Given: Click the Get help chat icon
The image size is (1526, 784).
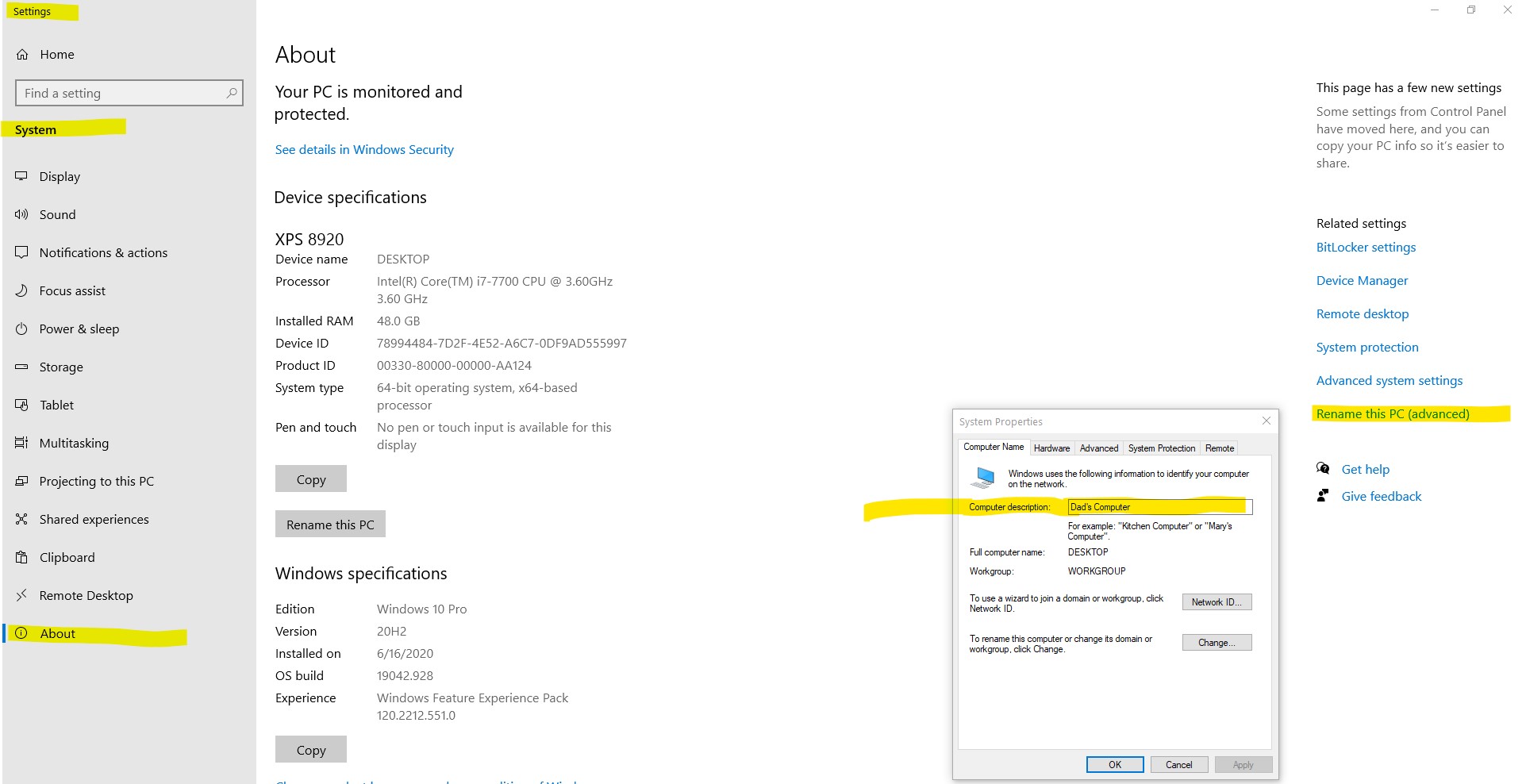Looking at the screenshot, I should [x=1323, y=468].
